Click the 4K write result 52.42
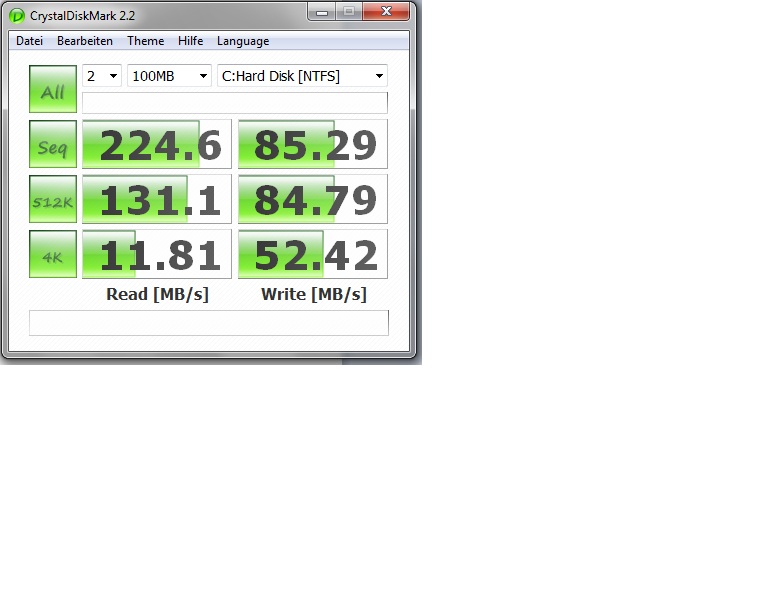Image resolution: width=768 pixels, height=614 pixels. (x=312, y=254)
